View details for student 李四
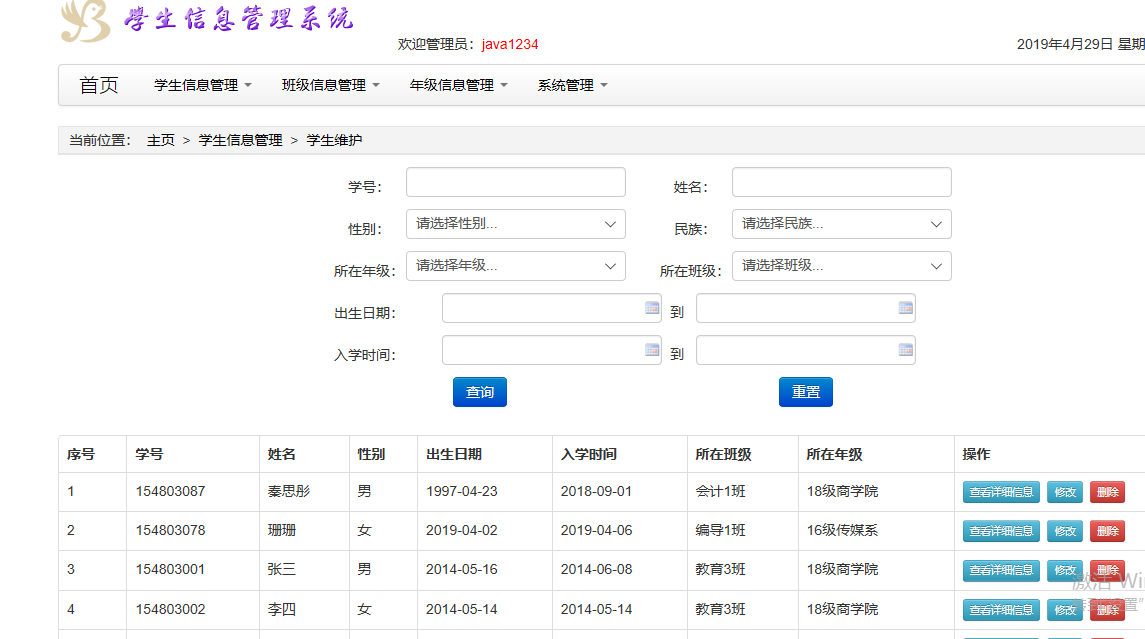This screenshot has width=1145, height=639. (1001, 610)
